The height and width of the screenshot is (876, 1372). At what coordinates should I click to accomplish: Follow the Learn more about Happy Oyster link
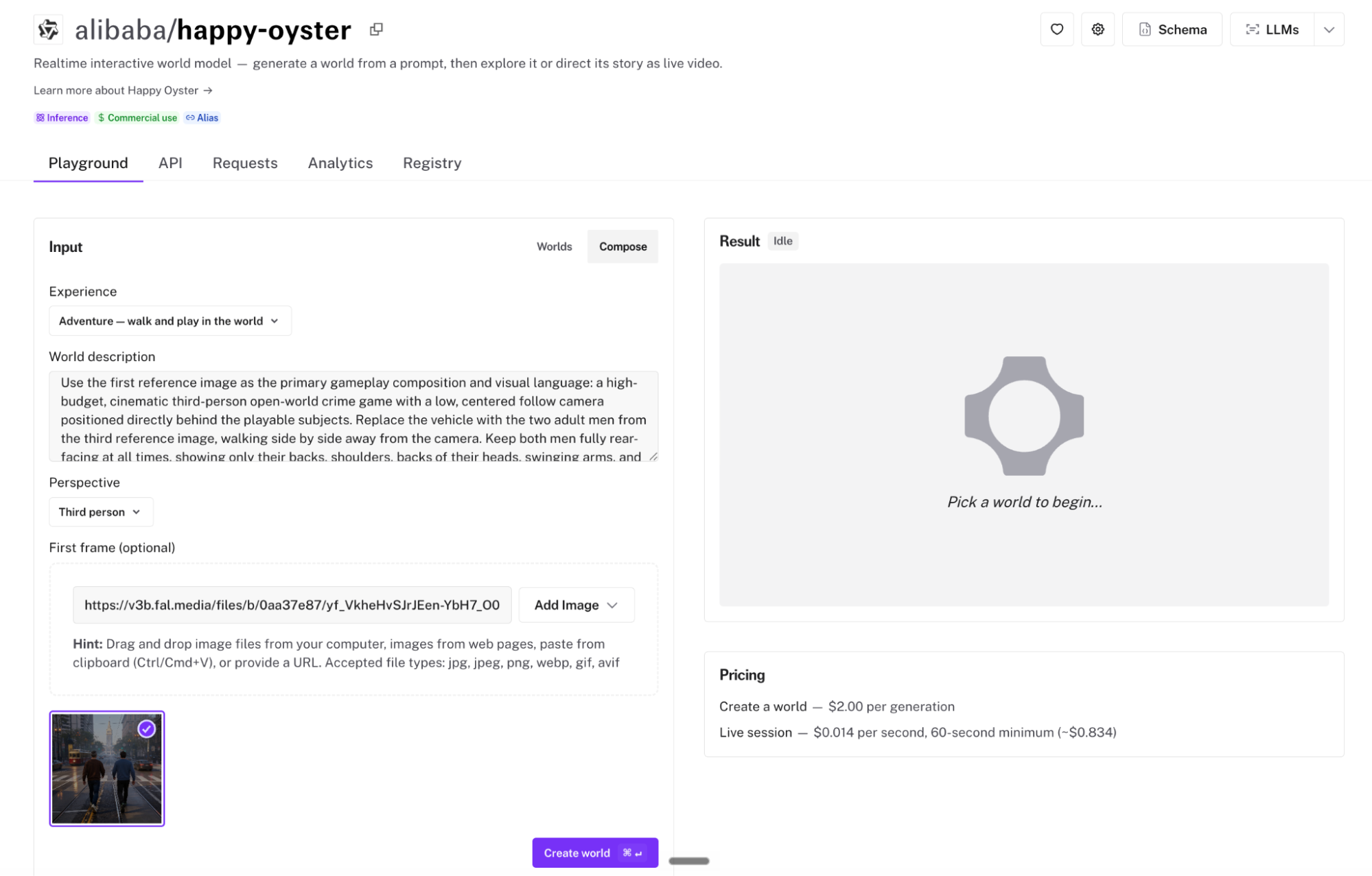(123, 91)
